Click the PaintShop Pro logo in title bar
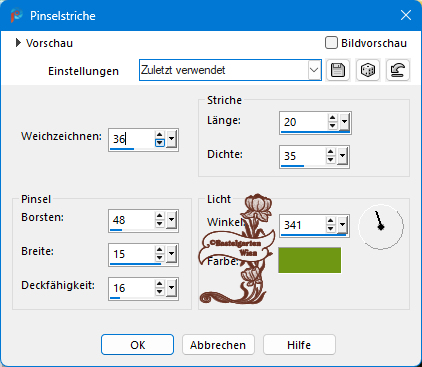Image resolution: width=422 pixels, height=367 pixels. 16,16
